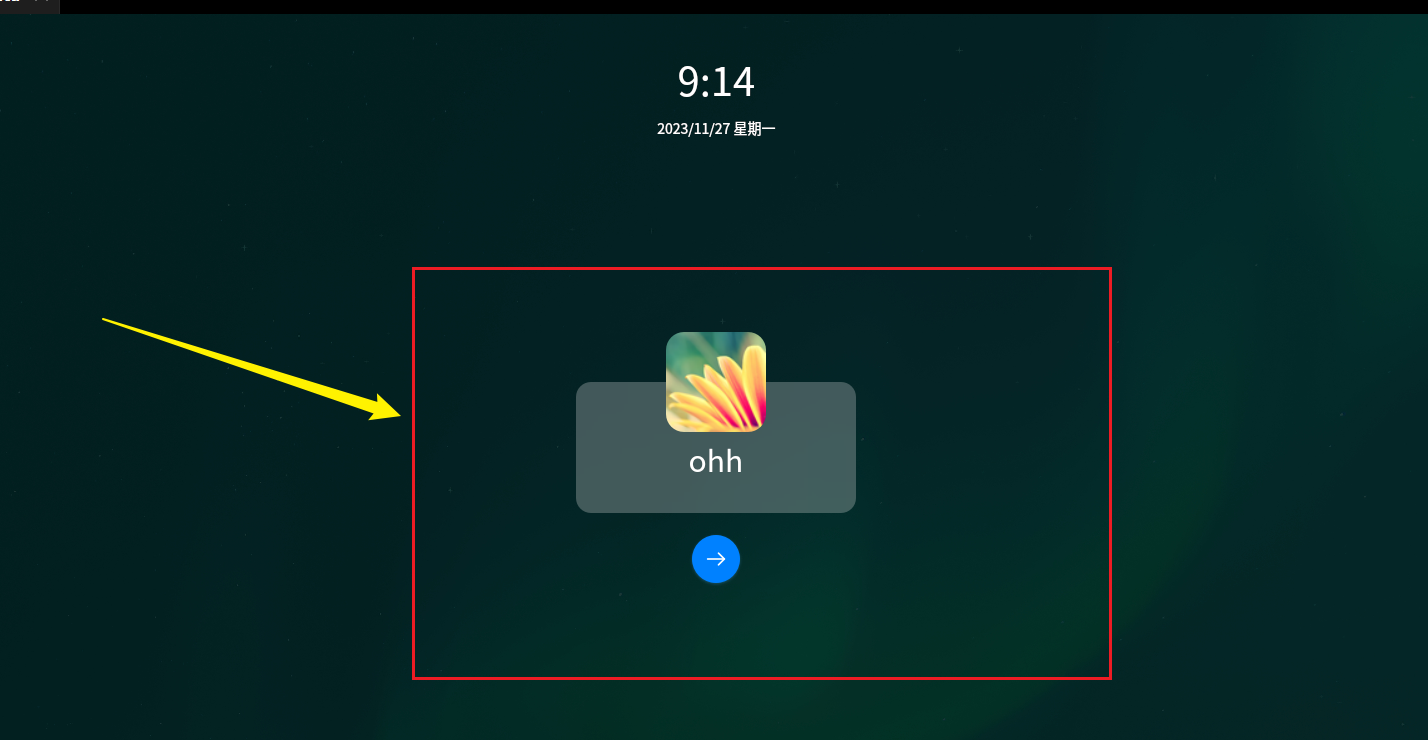Image resolution: width=1428 pixels, height=740 pixels.
Task: Click the left edge of the gray user card
Action: (578, 447)
